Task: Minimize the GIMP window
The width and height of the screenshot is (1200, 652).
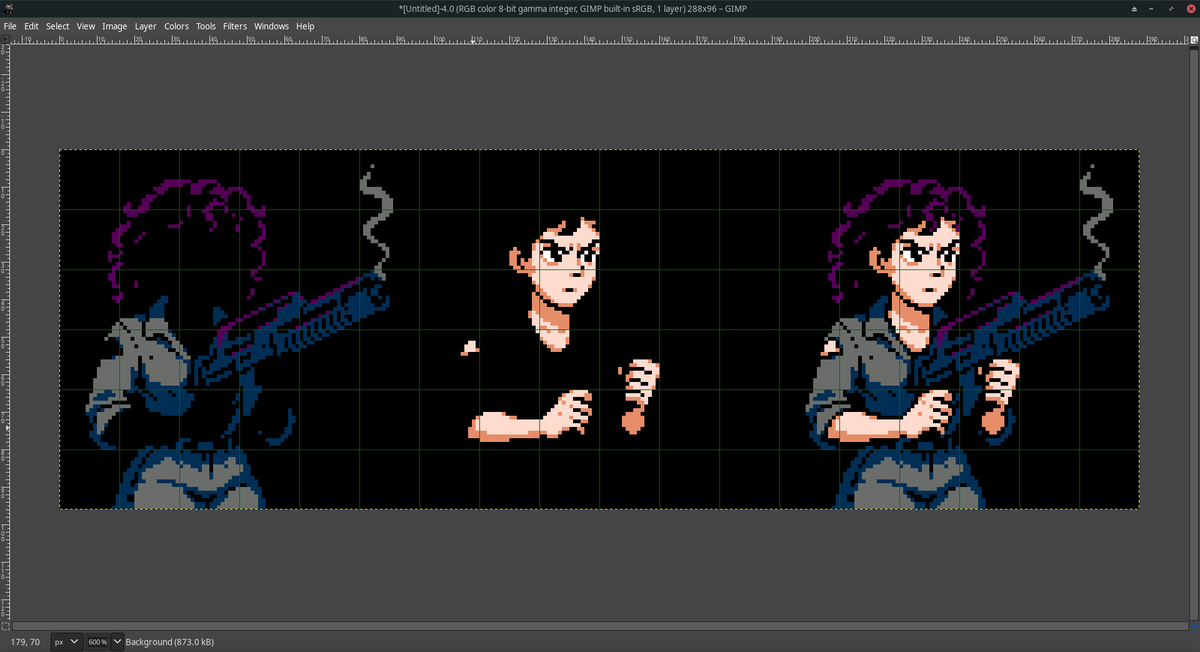Action: 1153,9
